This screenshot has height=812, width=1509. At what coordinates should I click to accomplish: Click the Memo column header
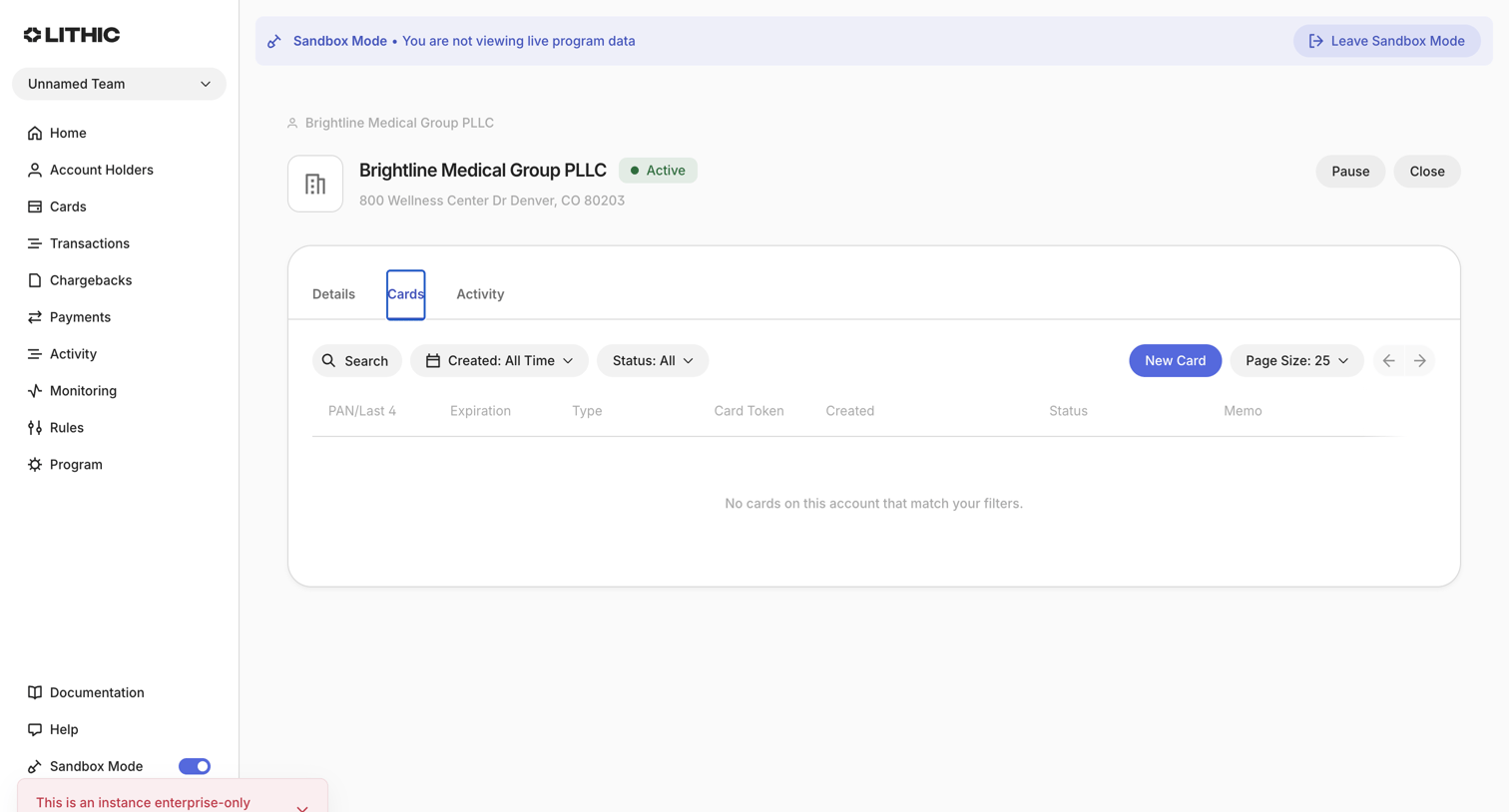coord(1243,411)
